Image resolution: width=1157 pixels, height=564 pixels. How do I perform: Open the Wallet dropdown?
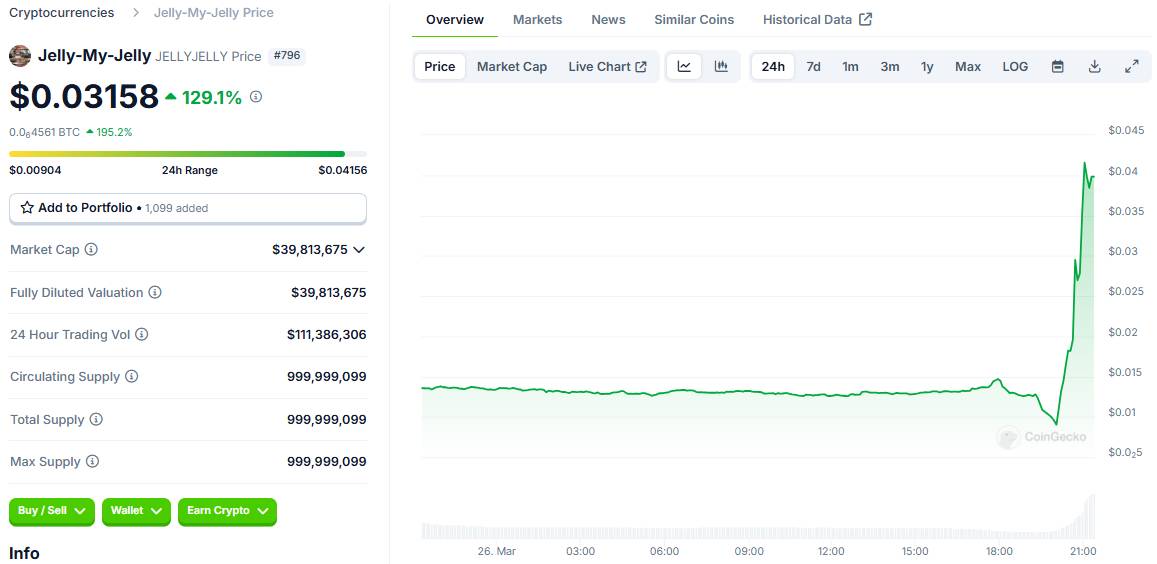tap(137, 511)
